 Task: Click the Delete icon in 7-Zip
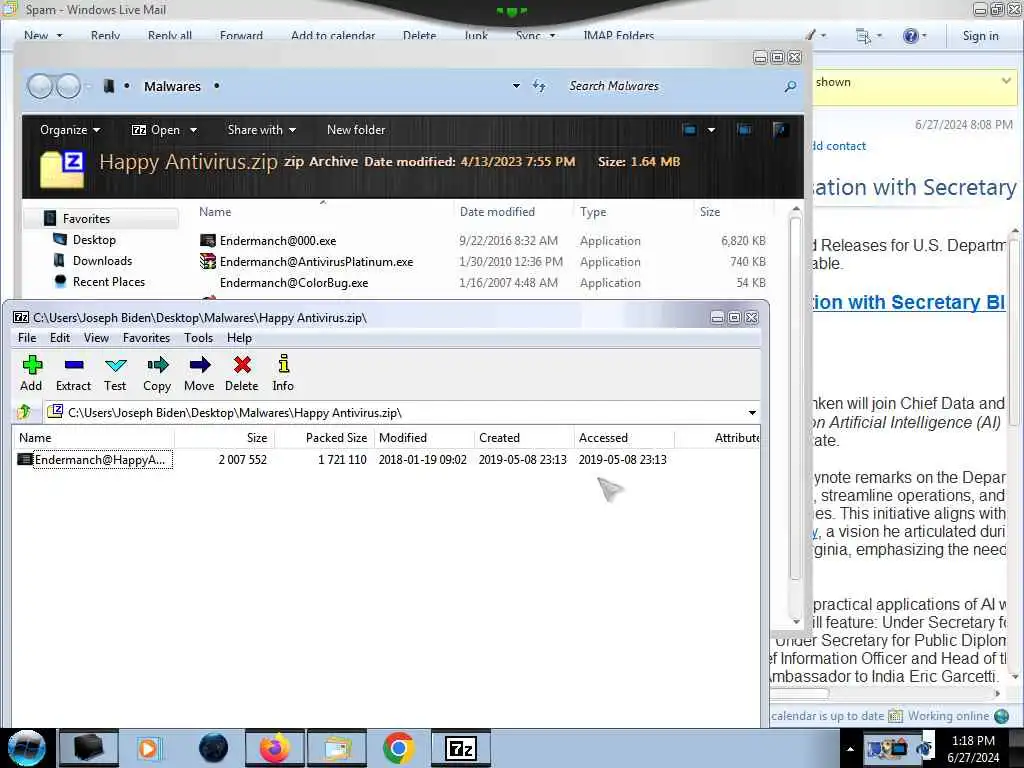242,365
